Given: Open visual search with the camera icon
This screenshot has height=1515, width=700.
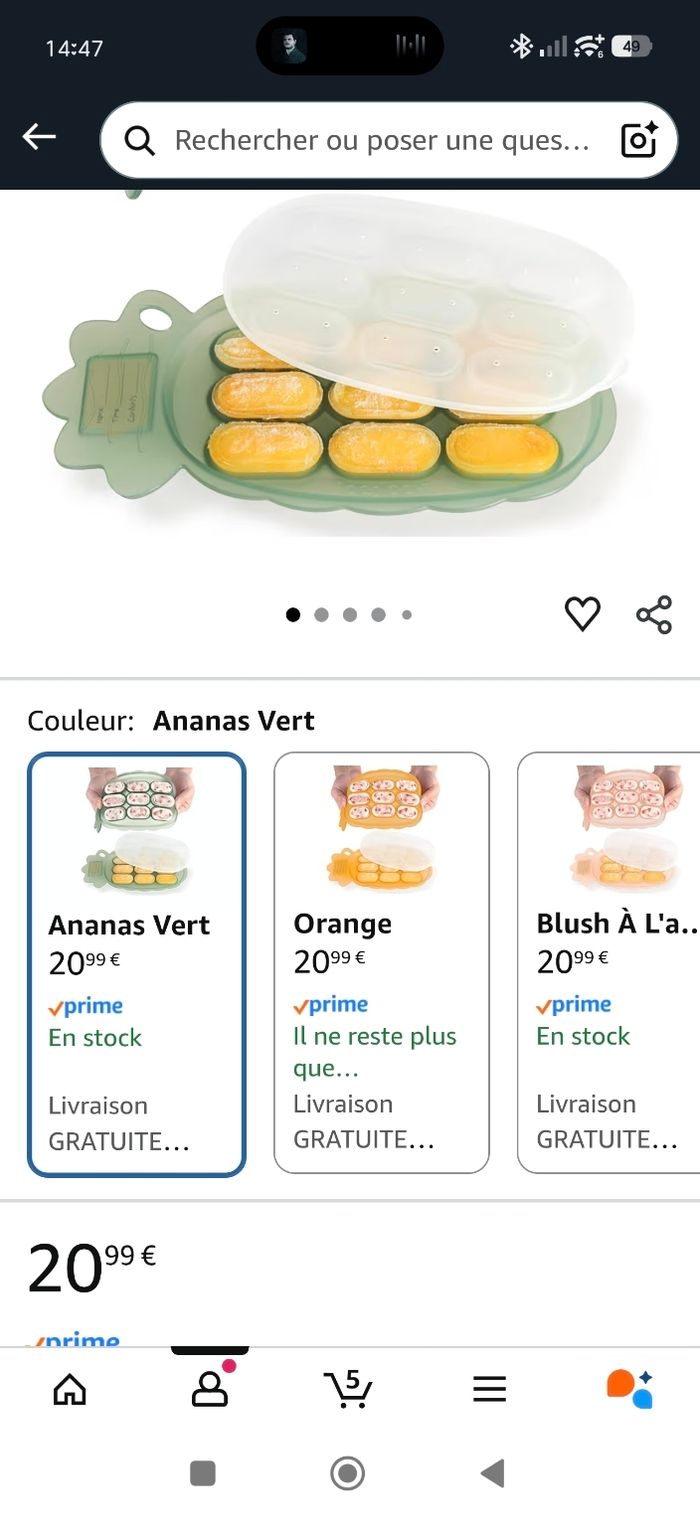Looking at the screenshot, I should tap(640, 140).
